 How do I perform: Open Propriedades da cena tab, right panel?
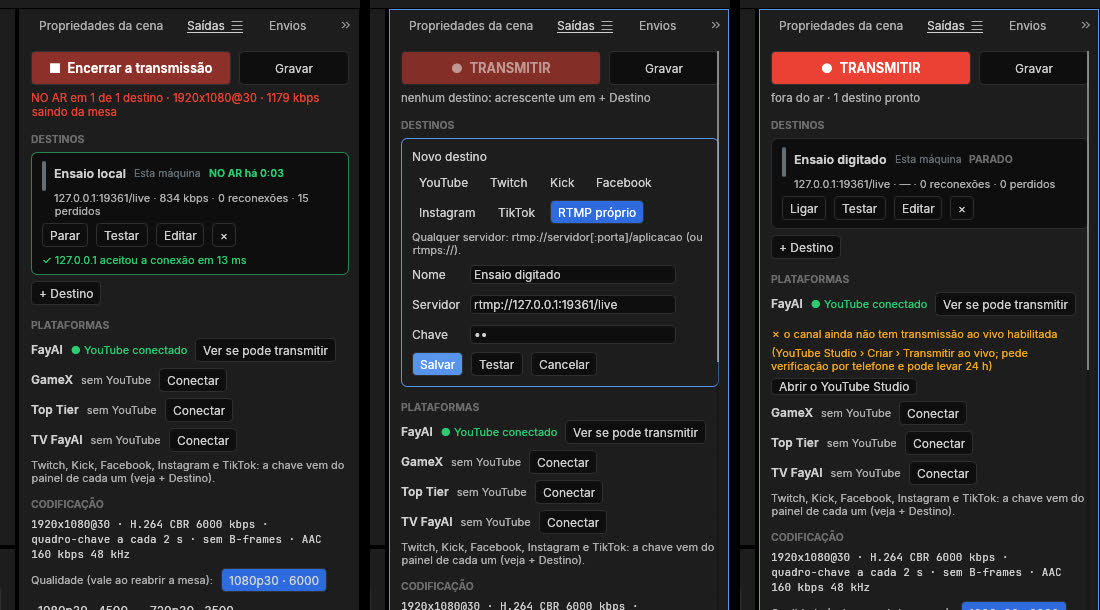click(x=840, y=26)
